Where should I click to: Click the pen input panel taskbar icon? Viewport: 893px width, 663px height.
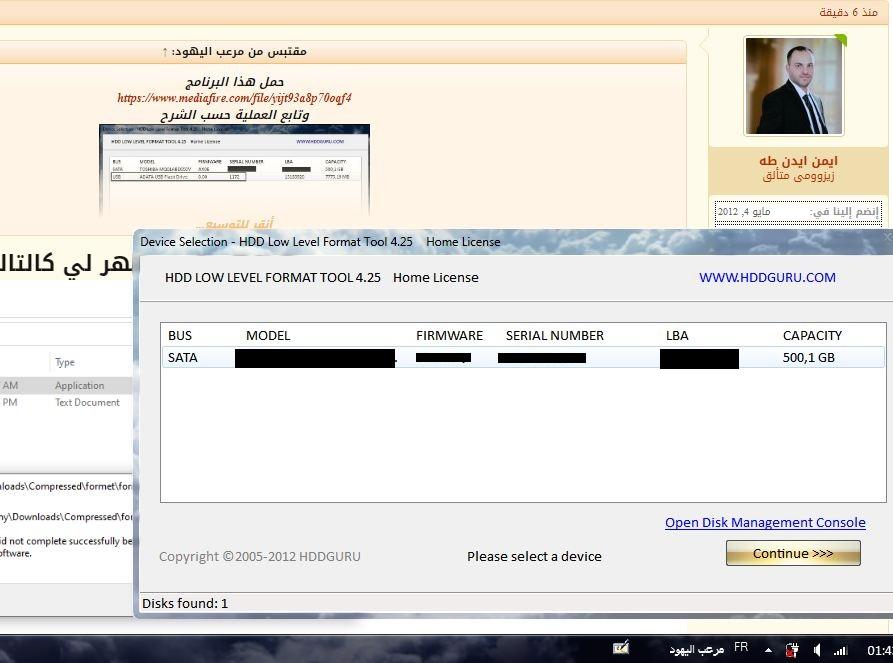[x=621, y=648]
